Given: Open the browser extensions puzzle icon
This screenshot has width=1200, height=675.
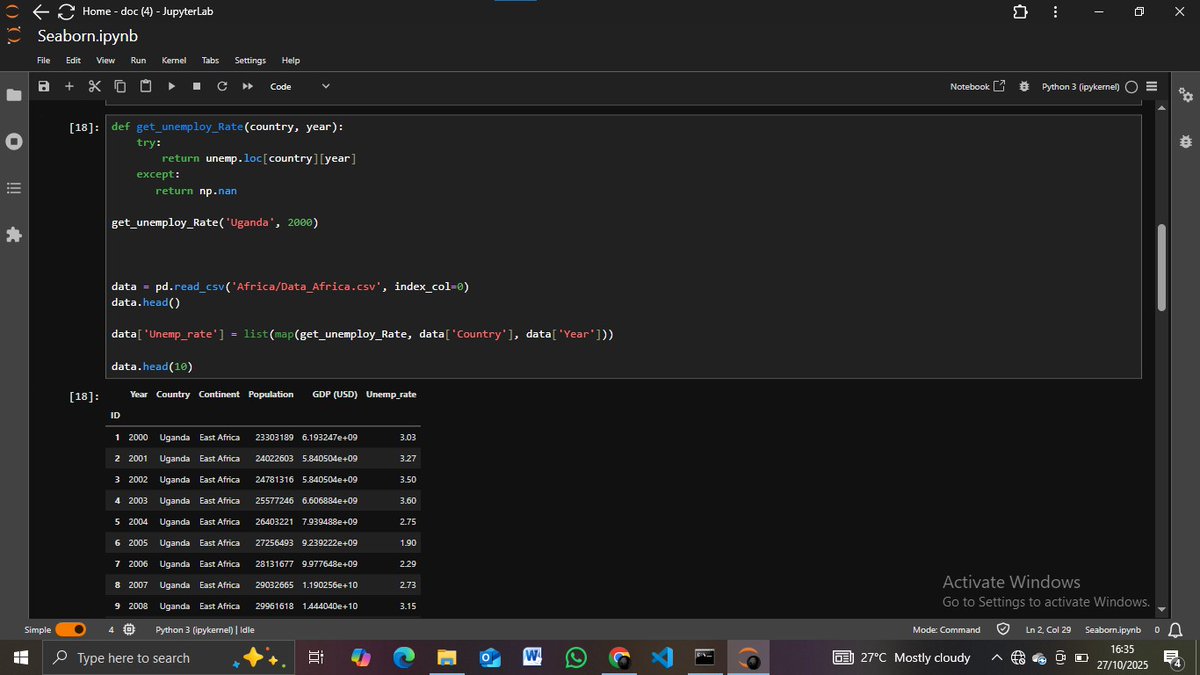Looking at the screenshot, I should click(x=1020, y=12).
